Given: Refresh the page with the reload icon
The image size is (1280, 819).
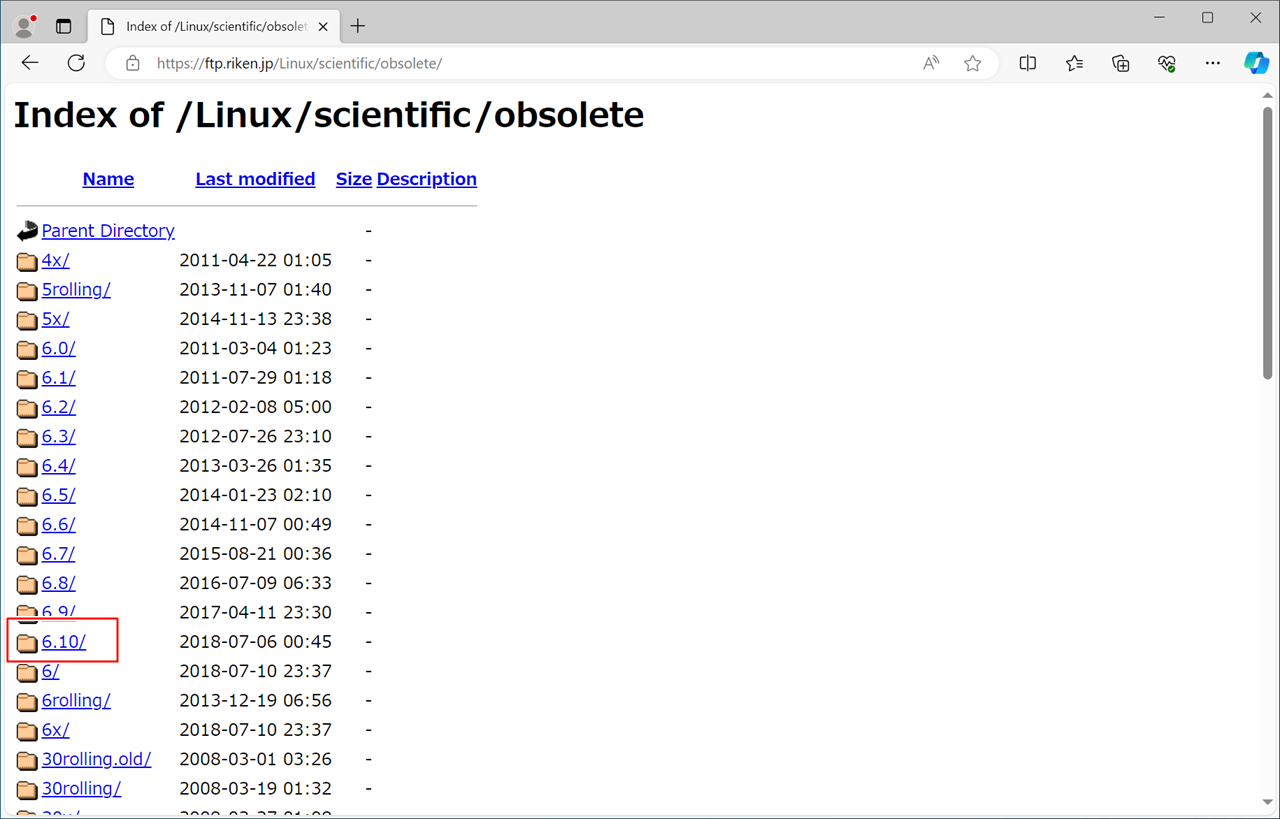Looking at the screenshot, I should tap(76, 63).
